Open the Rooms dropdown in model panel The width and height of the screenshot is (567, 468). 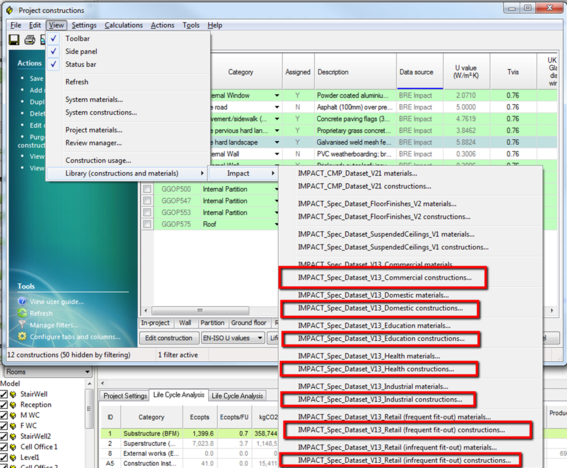point(87,372)
